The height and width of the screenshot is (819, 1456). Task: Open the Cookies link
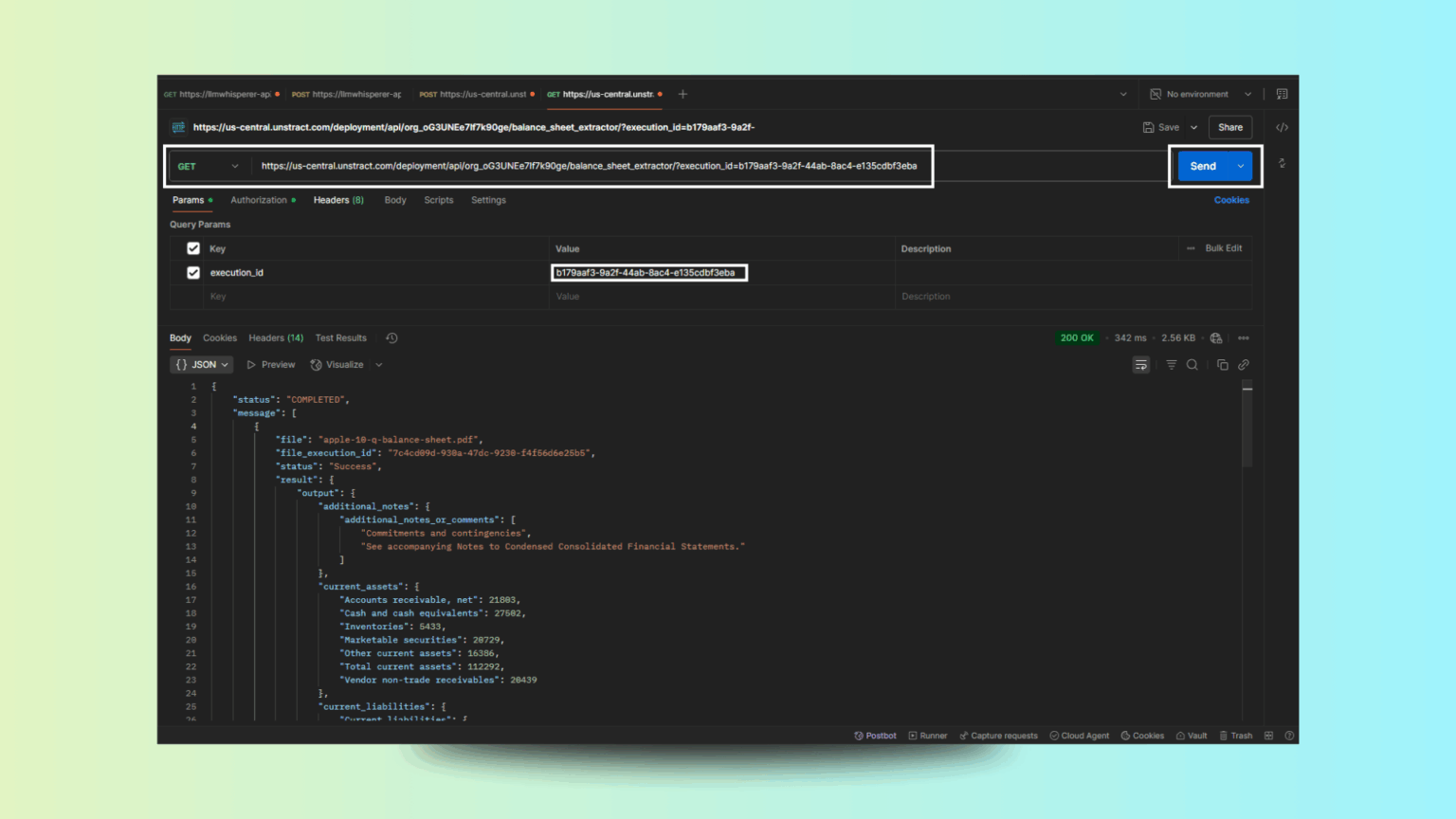(x=1231, y=200)
